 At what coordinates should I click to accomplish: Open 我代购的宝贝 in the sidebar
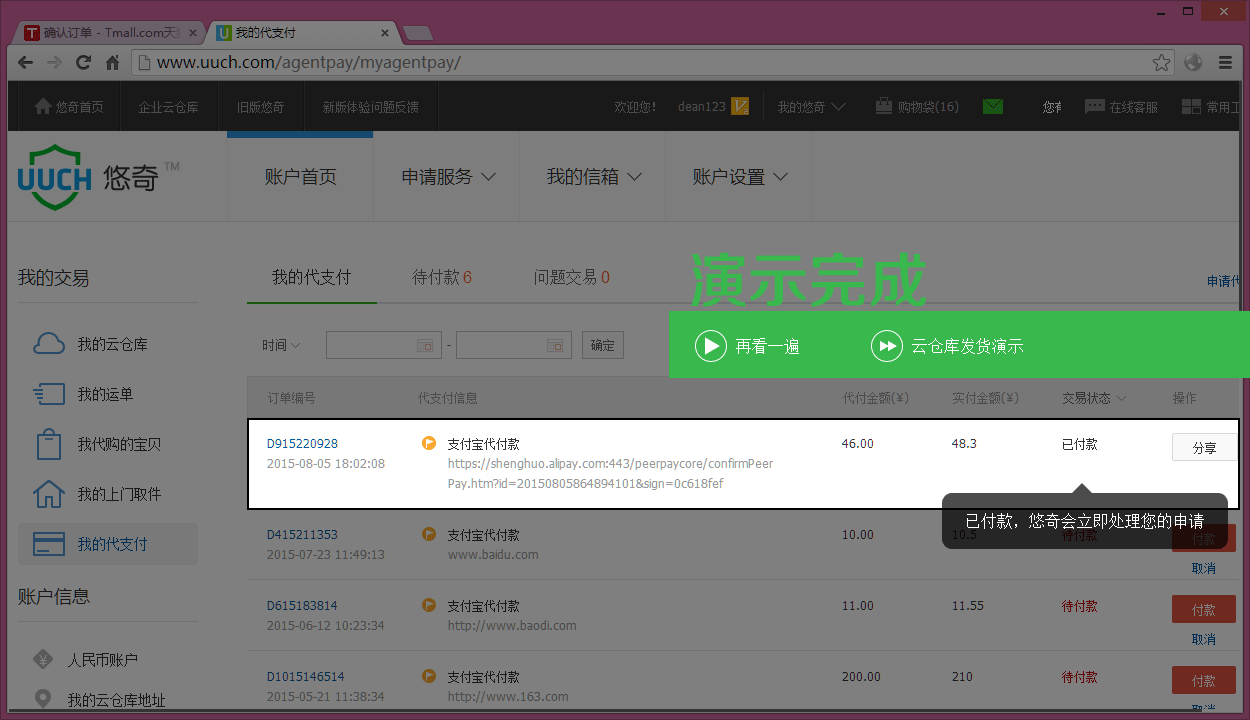click(108, 444)
